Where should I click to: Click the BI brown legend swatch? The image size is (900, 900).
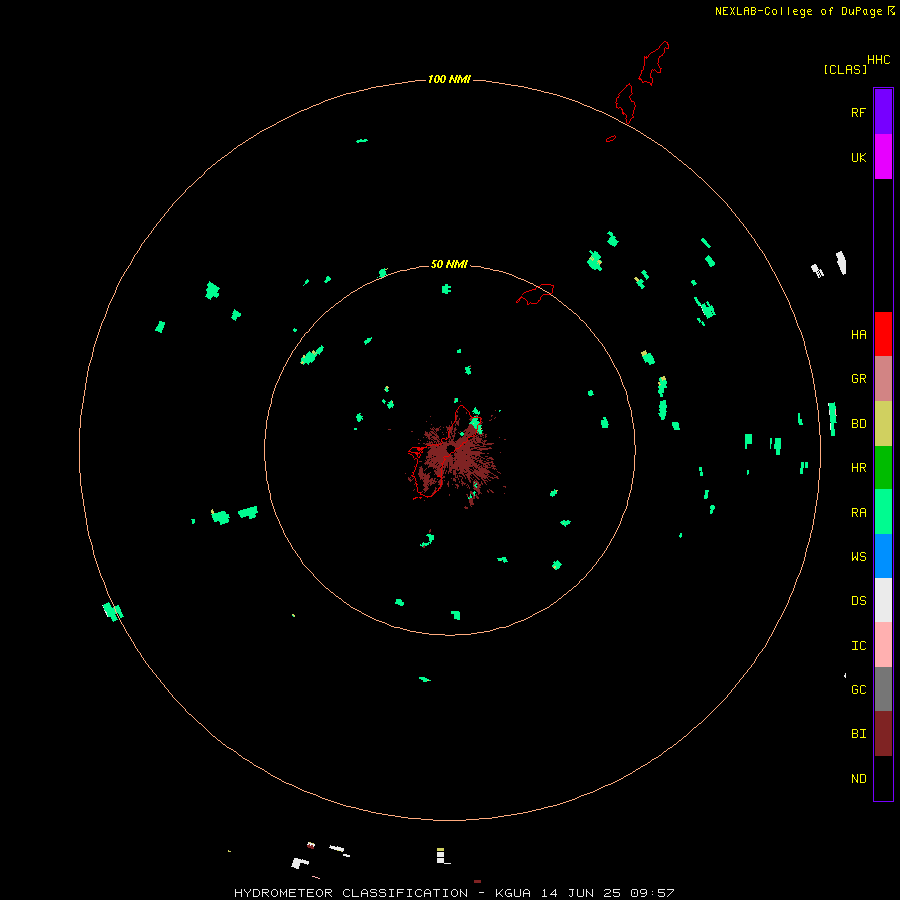[x=883, y=734]
